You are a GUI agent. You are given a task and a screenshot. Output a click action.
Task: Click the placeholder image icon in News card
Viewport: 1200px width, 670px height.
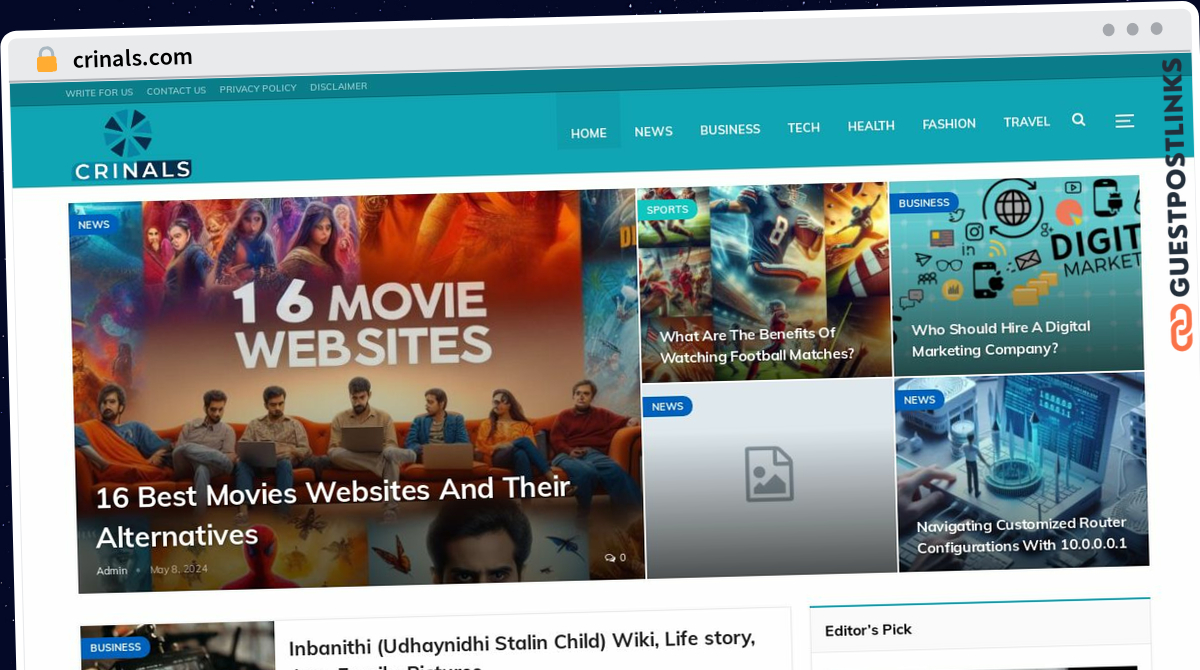click(x=769, y=474)
